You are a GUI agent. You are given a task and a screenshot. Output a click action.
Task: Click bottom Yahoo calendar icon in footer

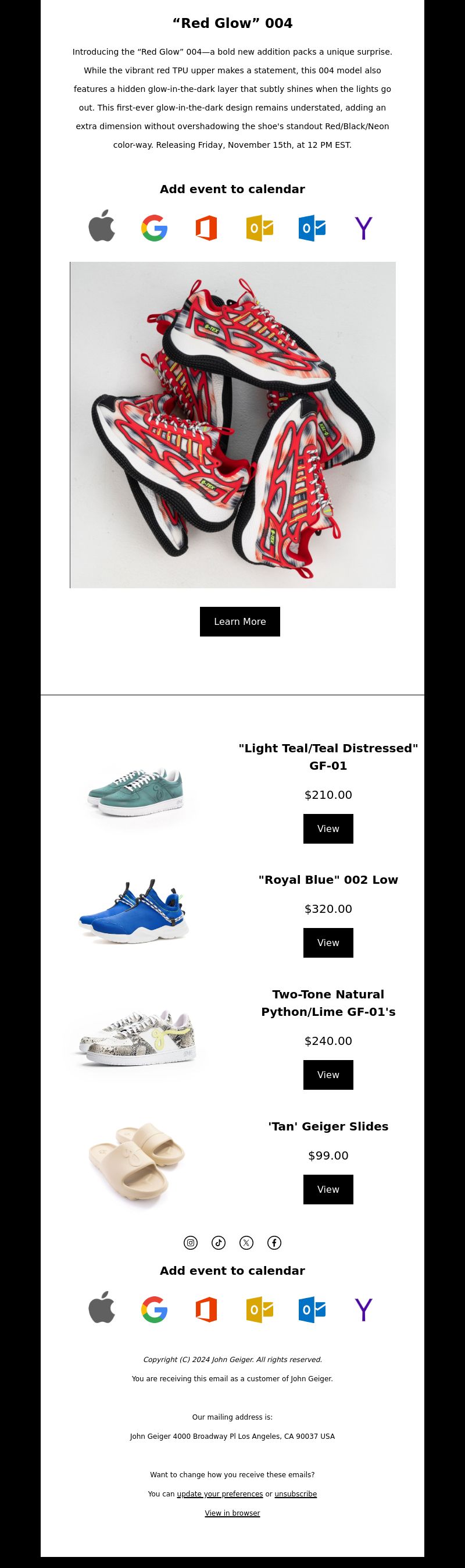coord(363,1309)
